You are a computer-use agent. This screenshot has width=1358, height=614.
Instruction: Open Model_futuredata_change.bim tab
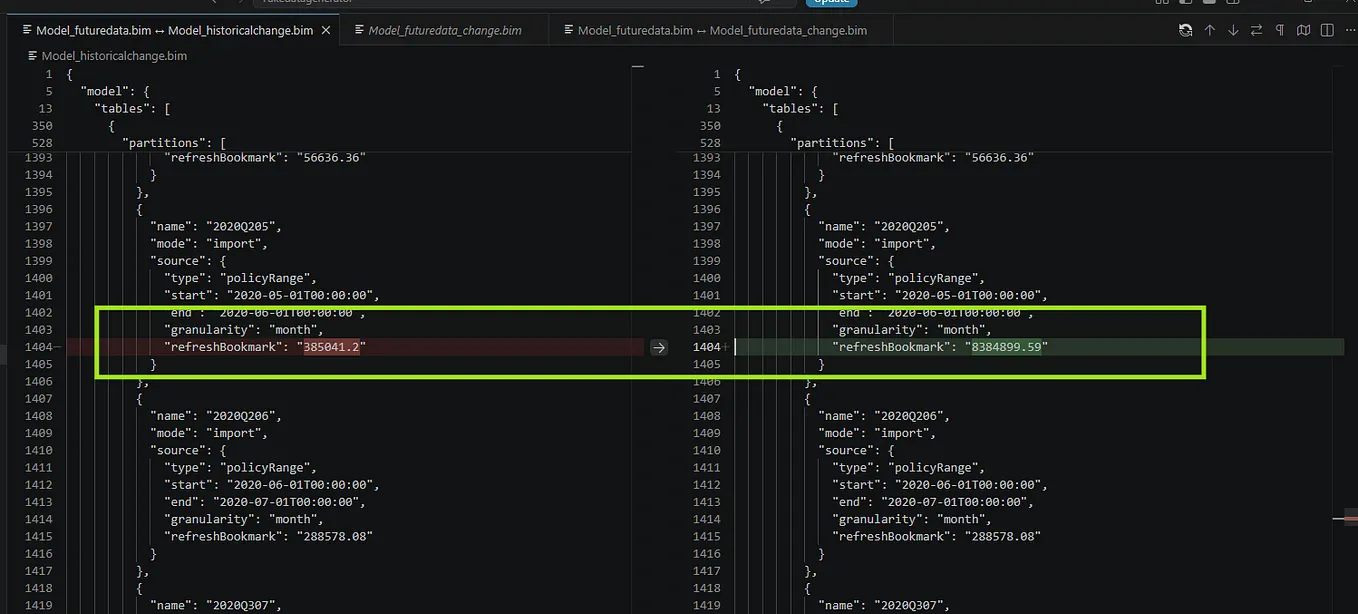coord(445,30)
